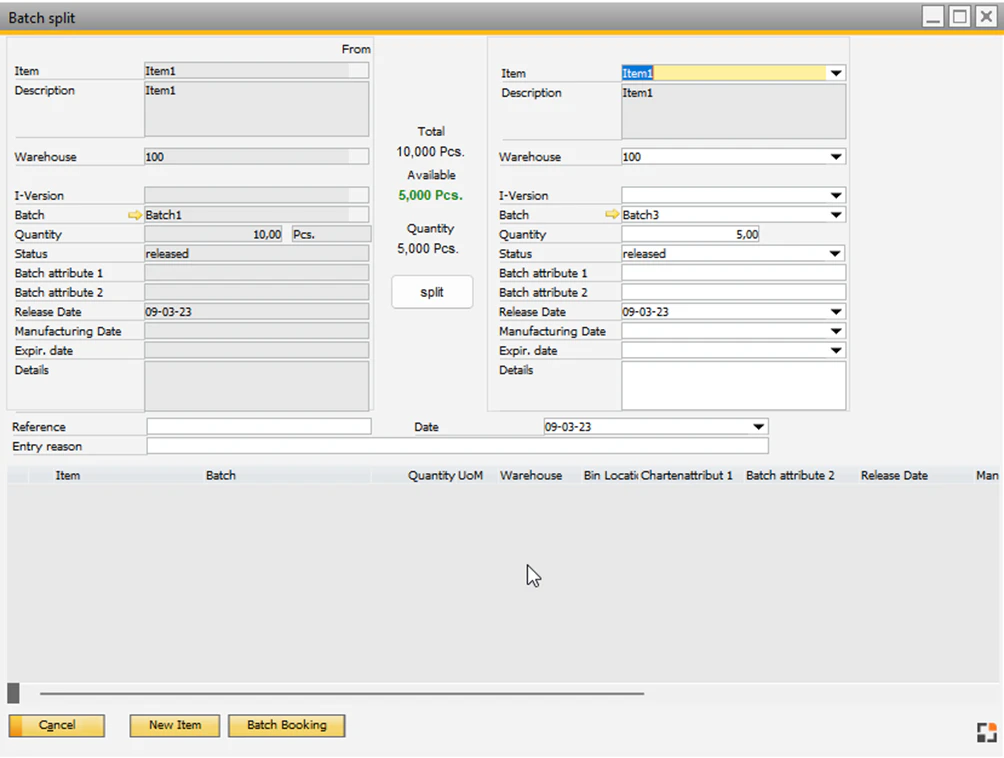Open the Release Date dropdown
Viewport: 1004px width, 758px height.
(836, 311)
